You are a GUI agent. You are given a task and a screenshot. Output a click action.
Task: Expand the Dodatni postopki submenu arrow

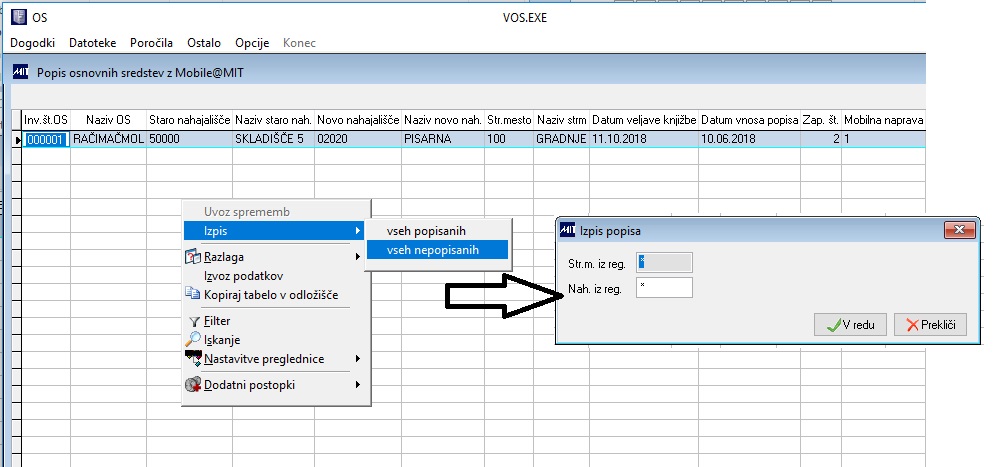click(358, 384)
